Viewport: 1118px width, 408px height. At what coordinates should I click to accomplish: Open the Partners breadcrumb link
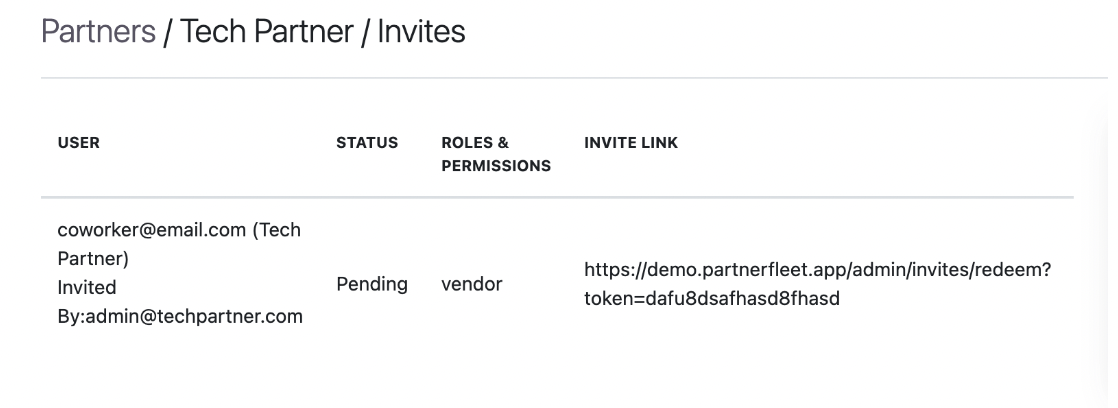coord(98,31)
